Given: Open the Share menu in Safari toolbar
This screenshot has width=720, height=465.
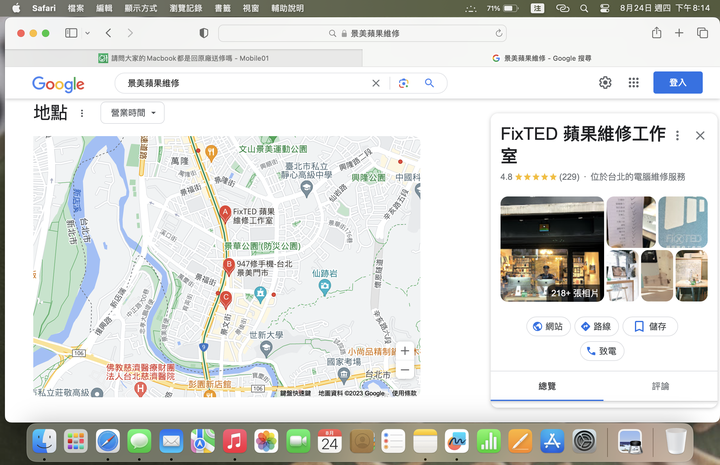Looking at the screenshot, I should pyautogui.click(x=657, y=33).
